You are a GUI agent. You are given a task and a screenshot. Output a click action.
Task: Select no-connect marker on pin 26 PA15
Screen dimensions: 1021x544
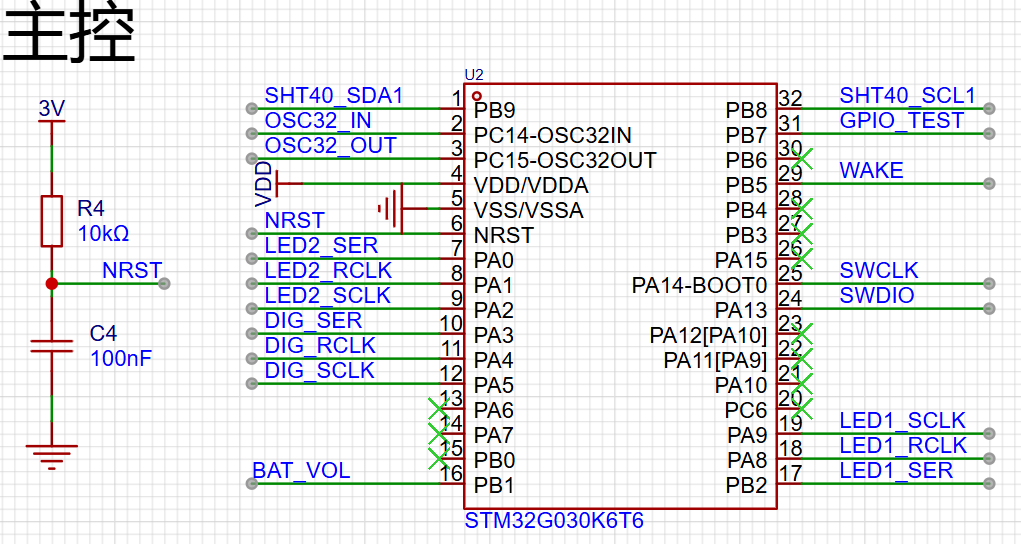[803, 259]
